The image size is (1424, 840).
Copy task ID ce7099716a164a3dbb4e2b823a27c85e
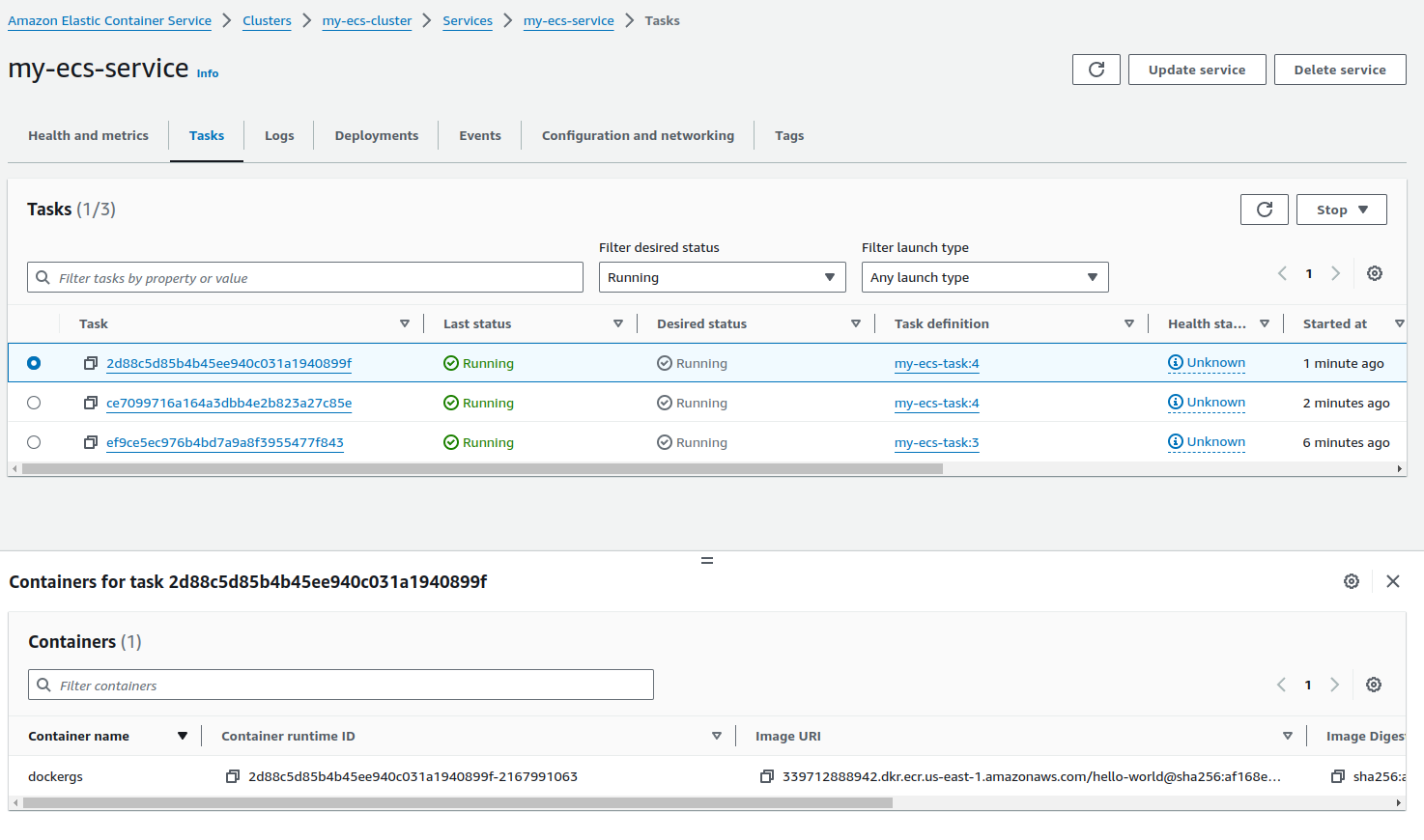point(91,403)
